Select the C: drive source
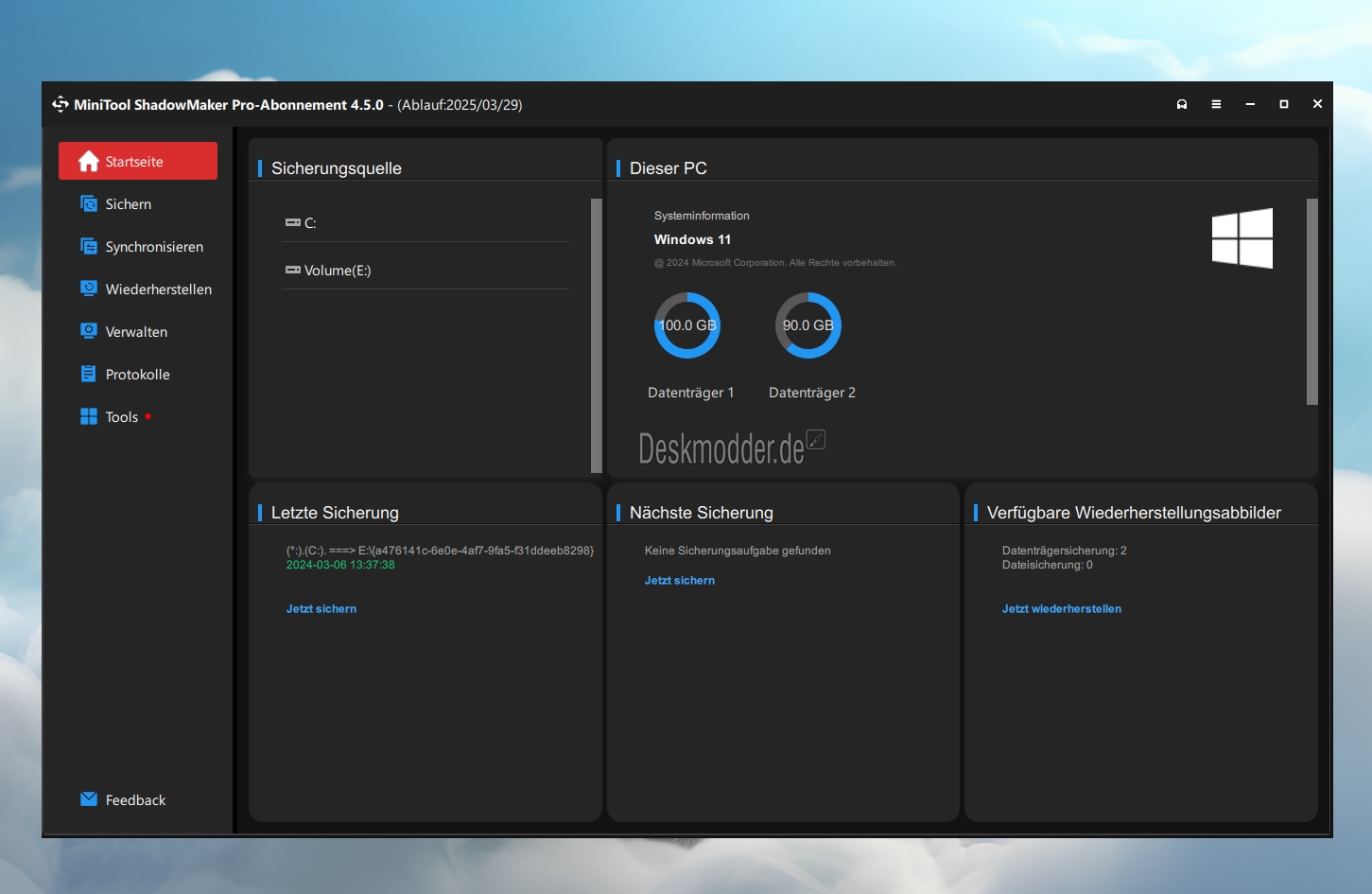1372x894 pixels. click(x=425, y=223)
